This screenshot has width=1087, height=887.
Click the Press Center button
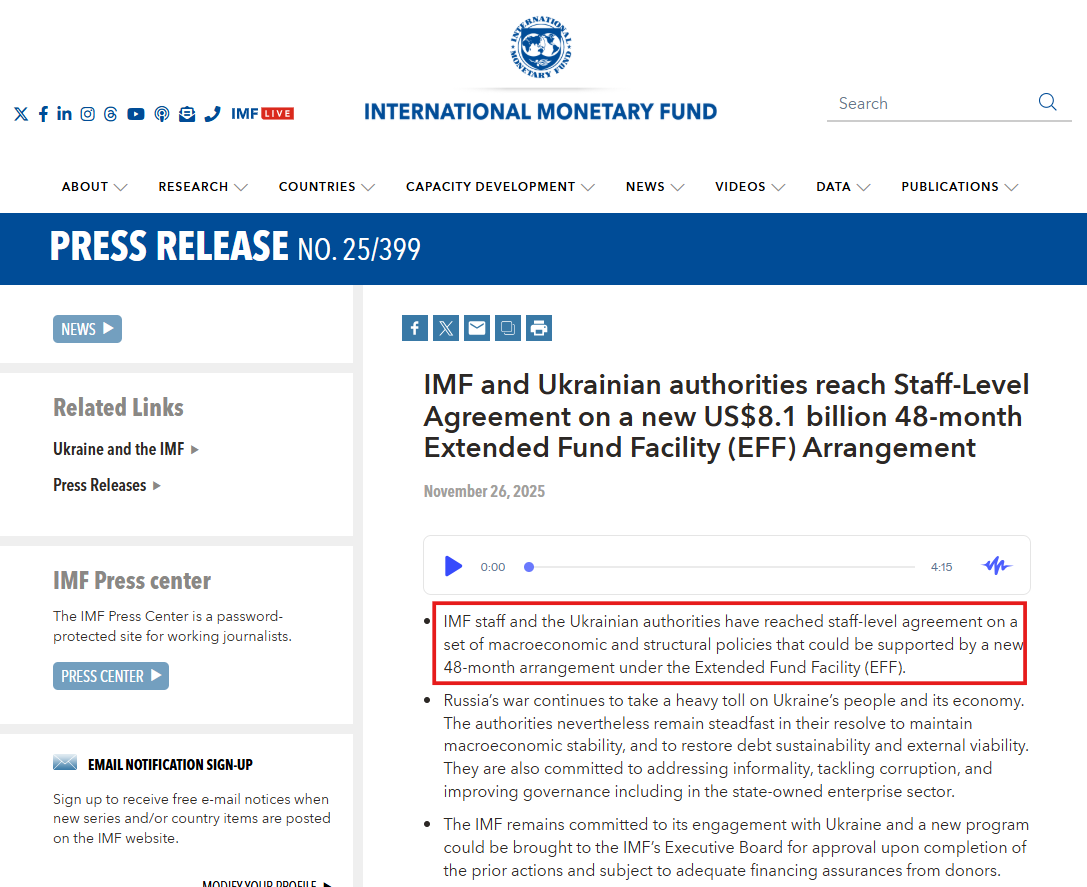point(111,676)
